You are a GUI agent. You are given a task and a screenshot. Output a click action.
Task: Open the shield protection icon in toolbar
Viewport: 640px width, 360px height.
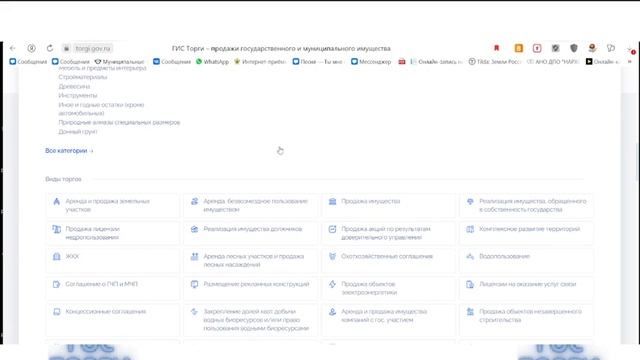point(574,48)
